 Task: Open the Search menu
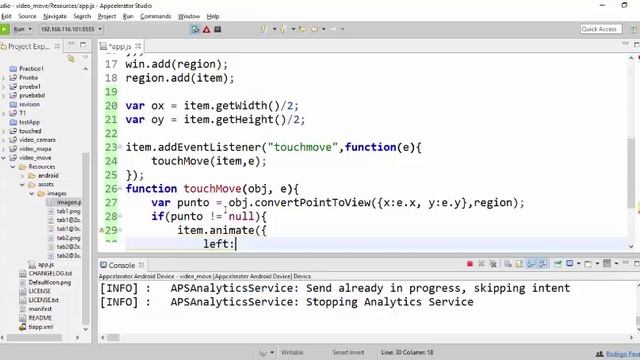[x=82, y=16]
